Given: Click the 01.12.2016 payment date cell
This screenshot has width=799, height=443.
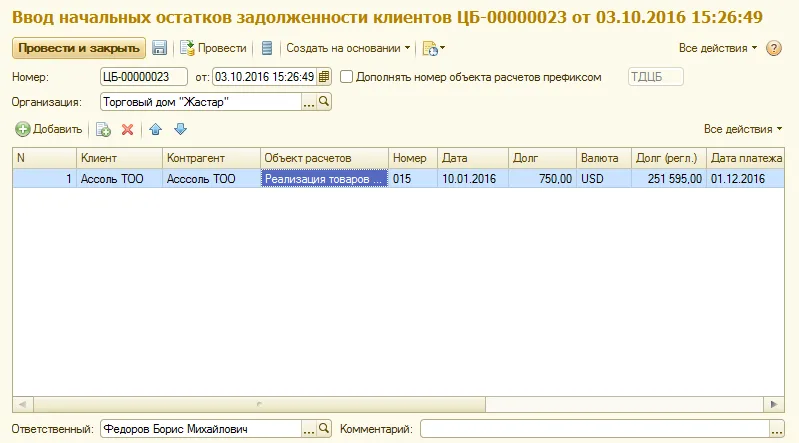Looking at the screenshot, I should [745, 179].
